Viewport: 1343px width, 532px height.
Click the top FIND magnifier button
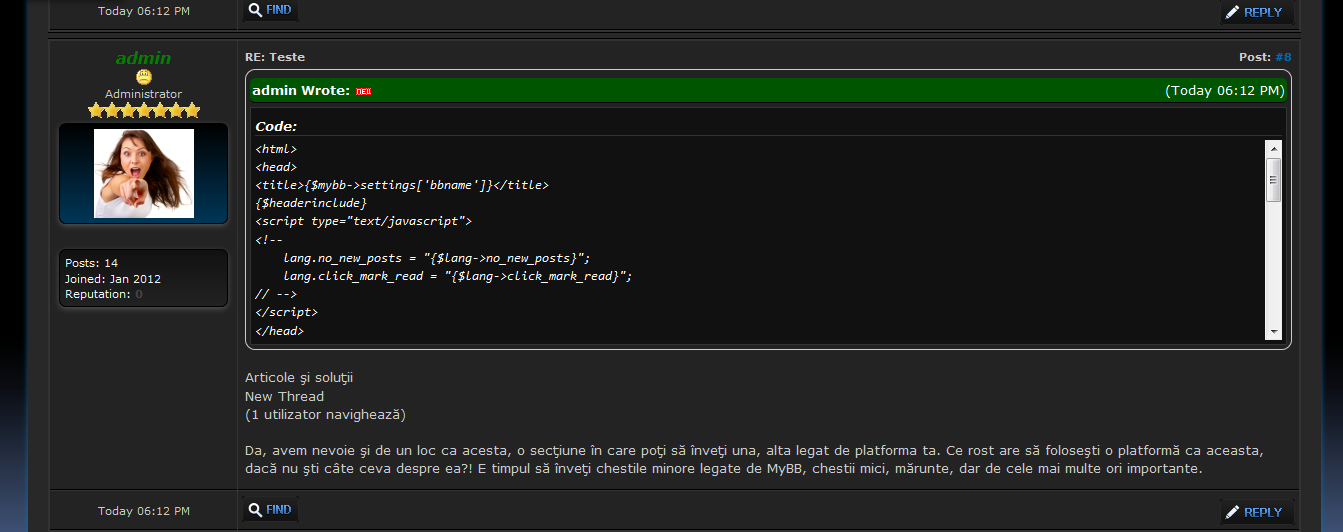click(270, 10)
